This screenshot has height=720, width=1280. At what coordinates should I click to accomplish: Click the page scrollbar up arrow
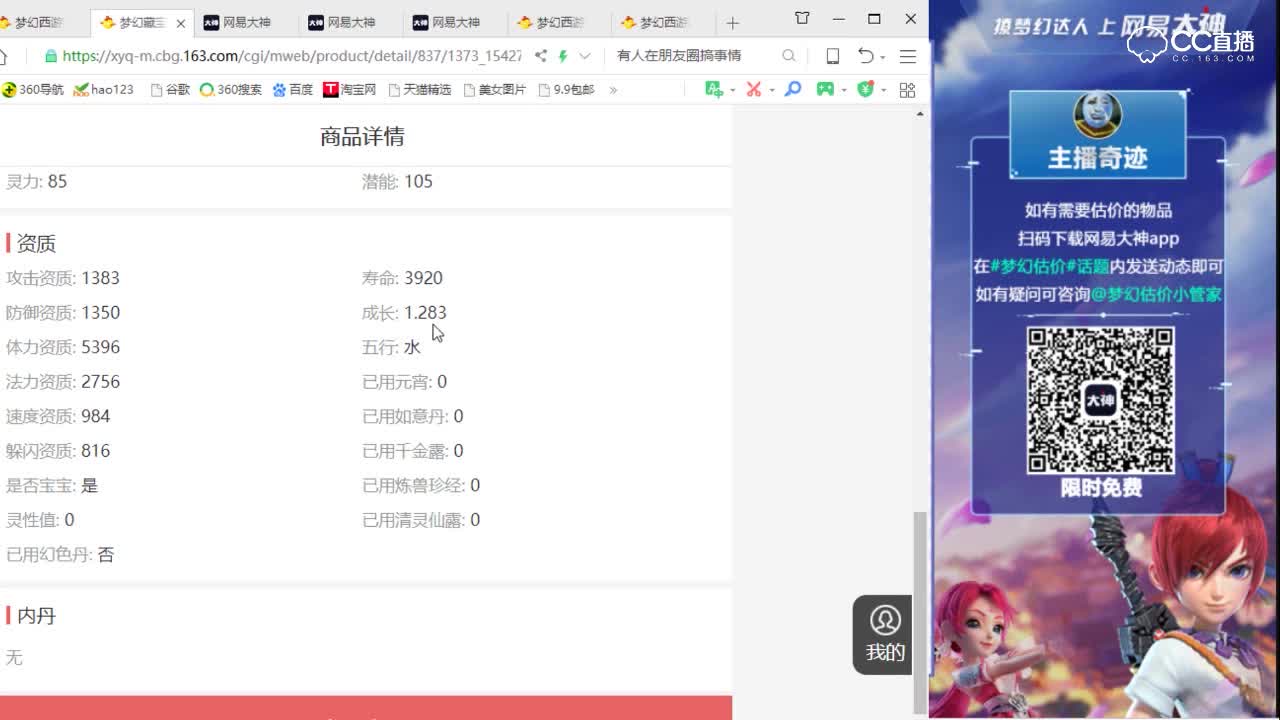click(920, 114)
